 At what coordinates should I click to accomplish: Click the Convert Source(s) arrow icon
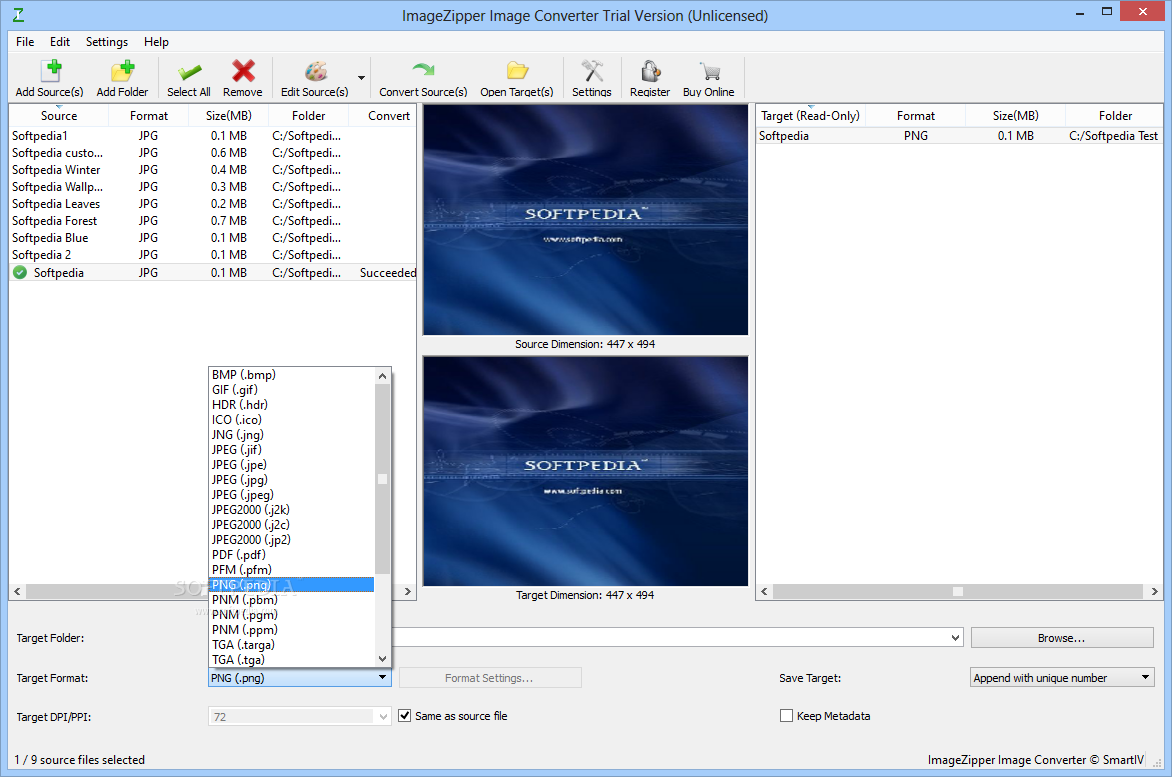click(x=423, y=70)
